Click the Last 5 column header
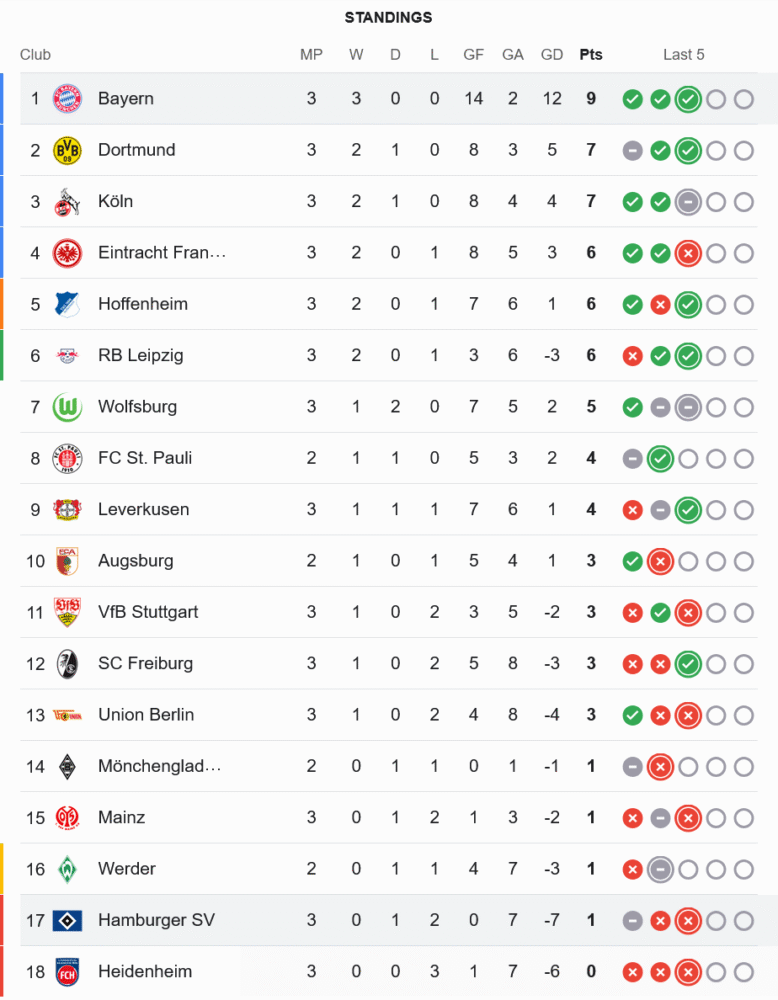Screen dimensions: 778x1000 683,54
